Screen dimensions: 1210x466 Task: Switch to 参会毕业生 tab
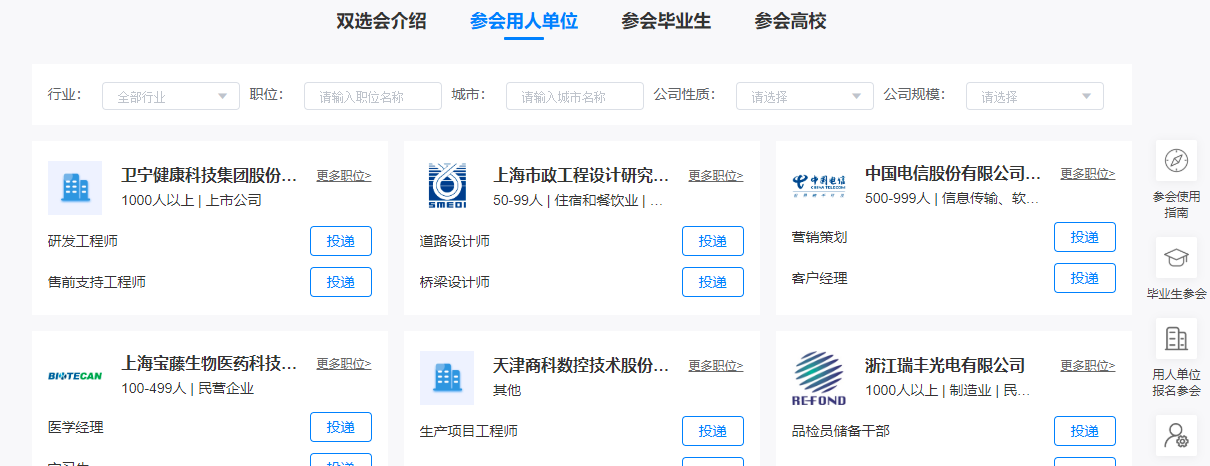pyautogui.click(x=666, y=21)
